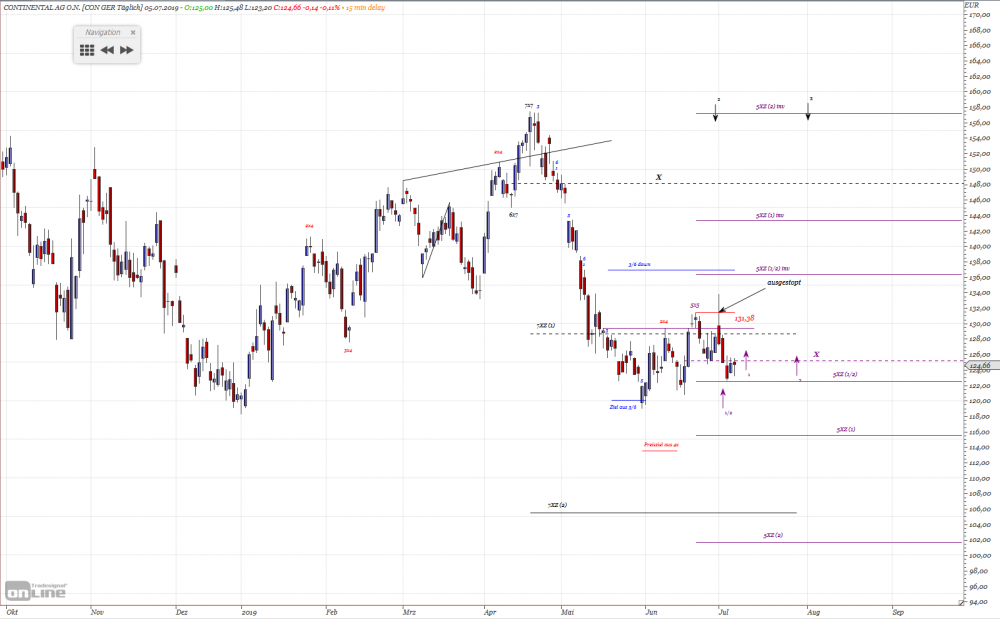Click the Aug date axis label

click(813, 612)
